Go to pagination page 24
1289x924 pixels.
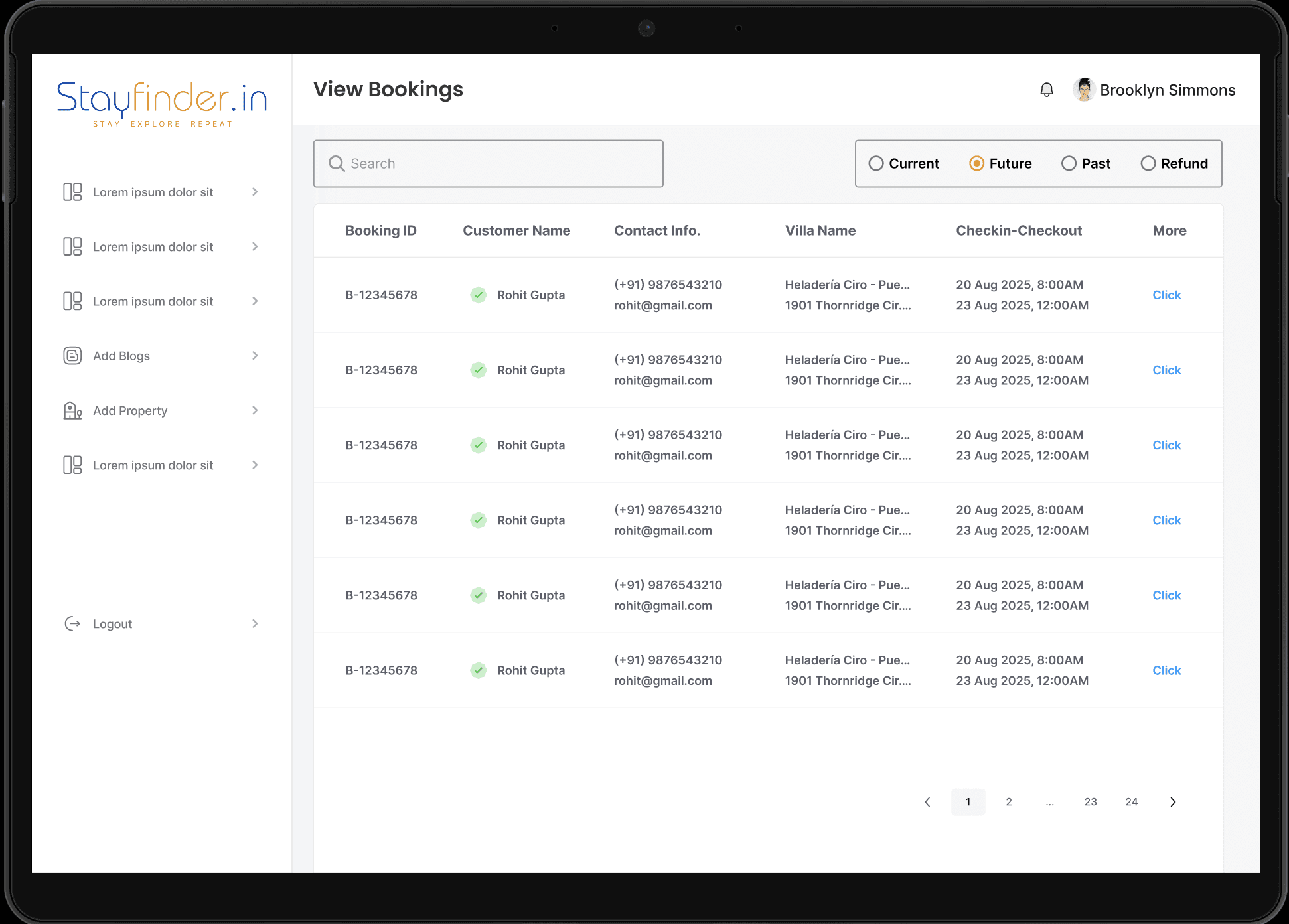[1132, 802]
